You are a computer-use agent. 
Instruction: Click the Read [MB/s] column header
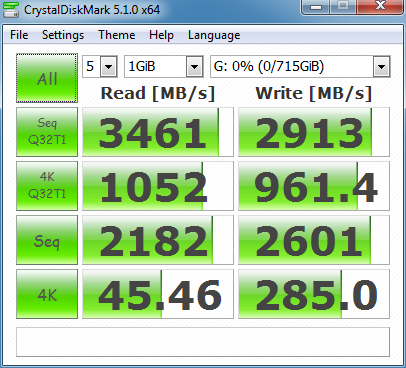point(158,93)
